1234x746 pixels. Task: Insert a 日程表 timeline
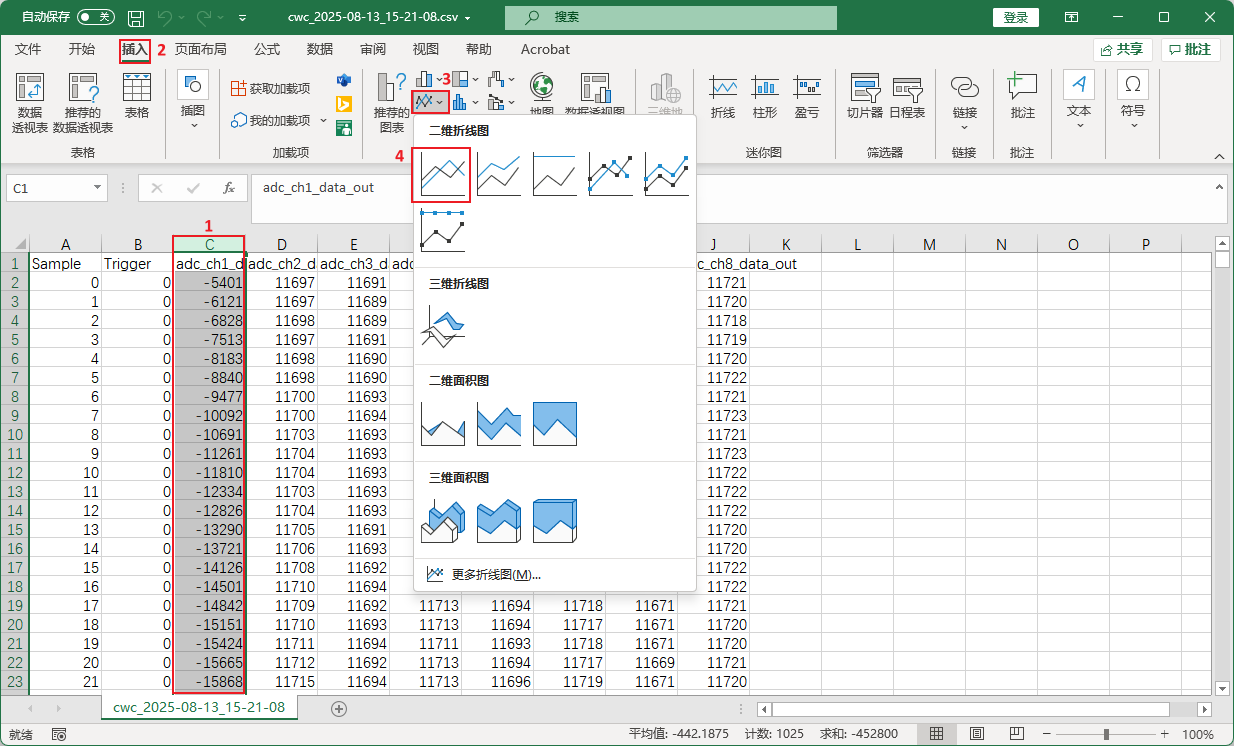point(907,96)
